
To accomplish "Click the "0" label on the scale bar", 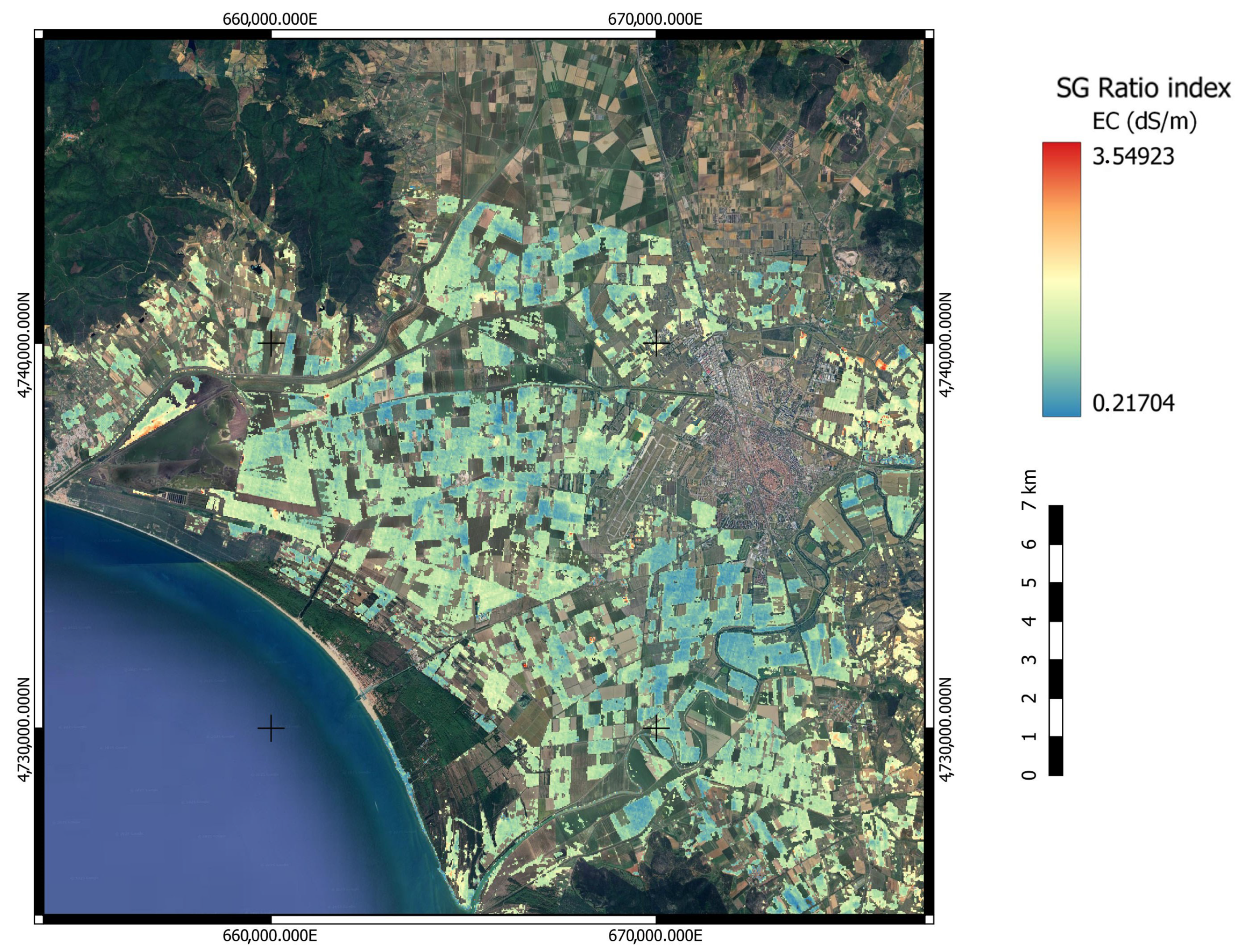I will pyautogui.click(x=1029, y=775).
